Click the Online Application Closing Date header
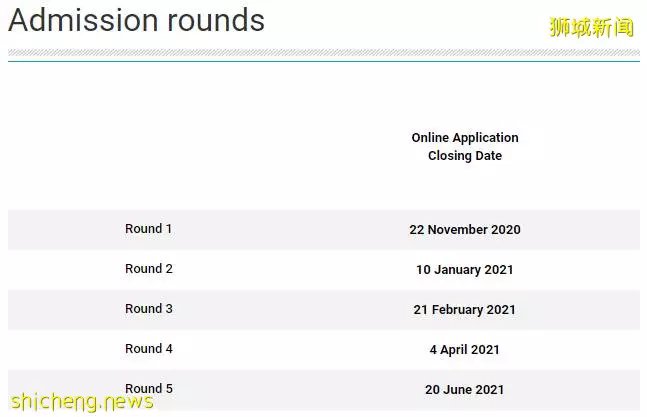 (465, 146)
